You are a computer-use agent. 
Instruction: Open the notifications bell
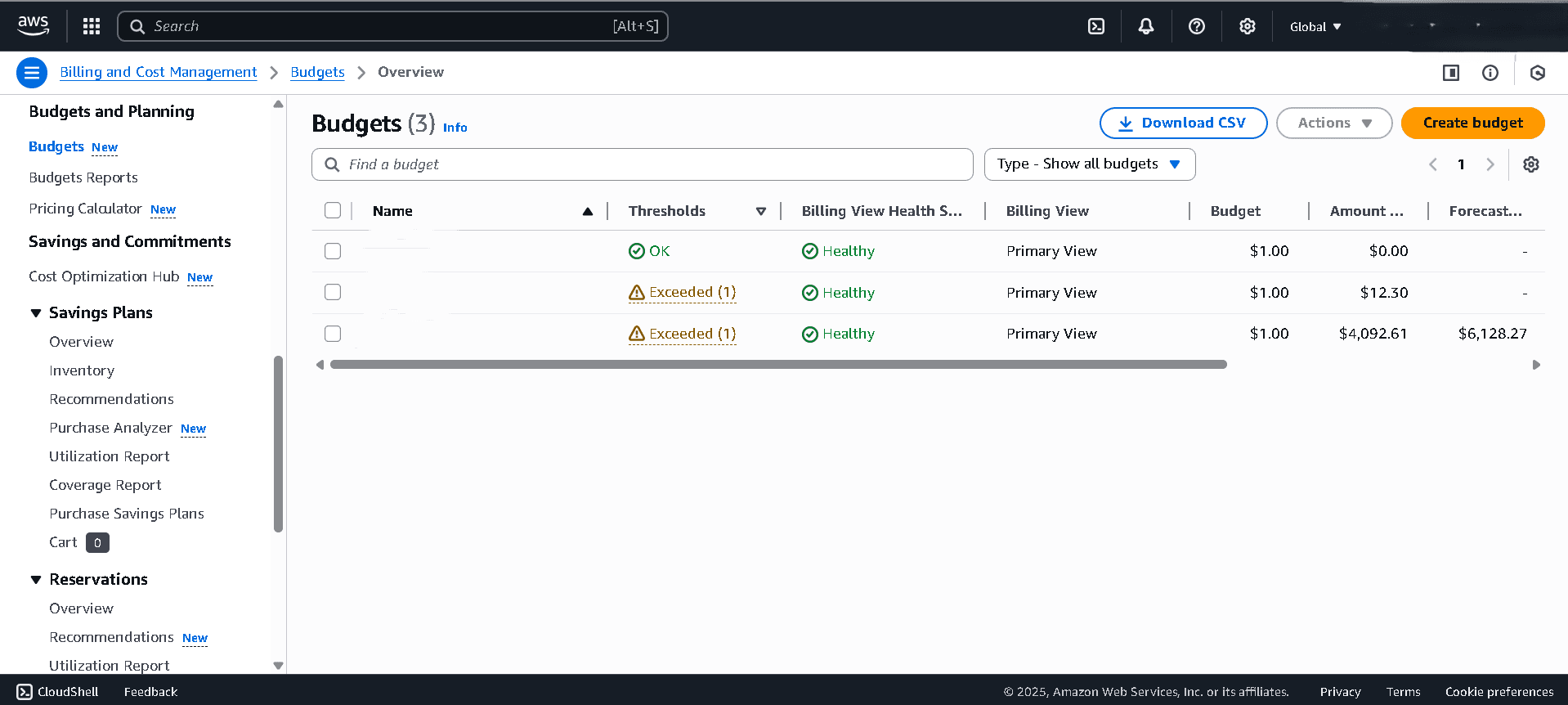(1146, 26)
